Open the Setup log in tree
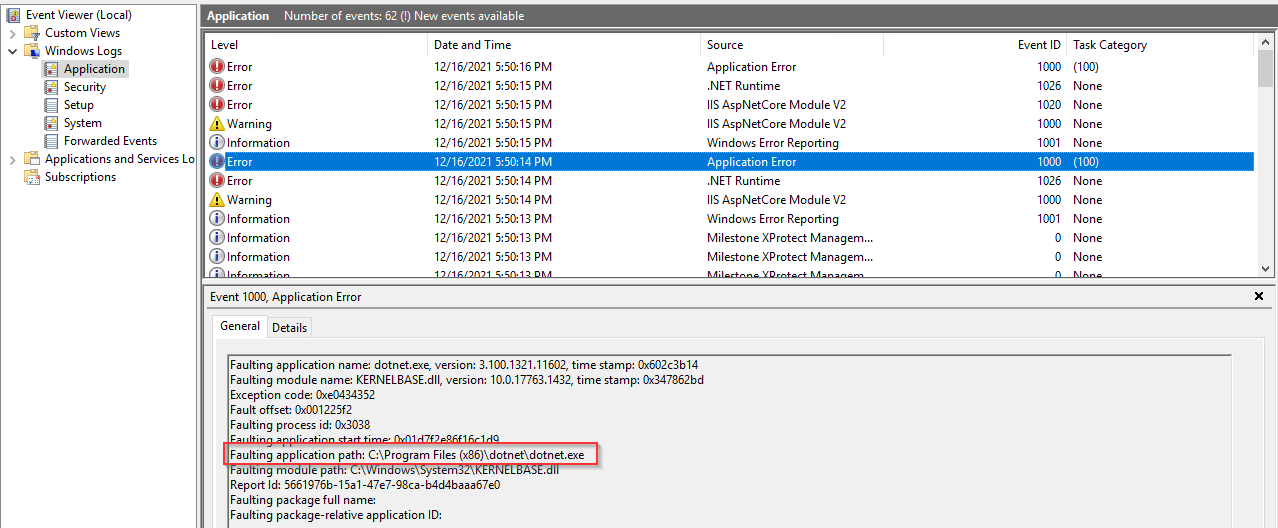Screen dimensions: 1278x528 pos(78,105)
